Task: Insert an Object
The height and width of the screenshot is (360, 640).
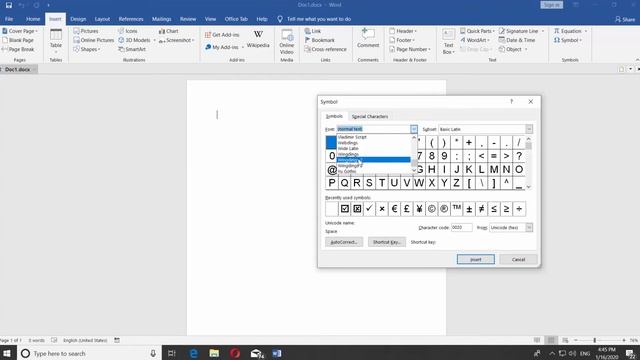Action: 510,49
